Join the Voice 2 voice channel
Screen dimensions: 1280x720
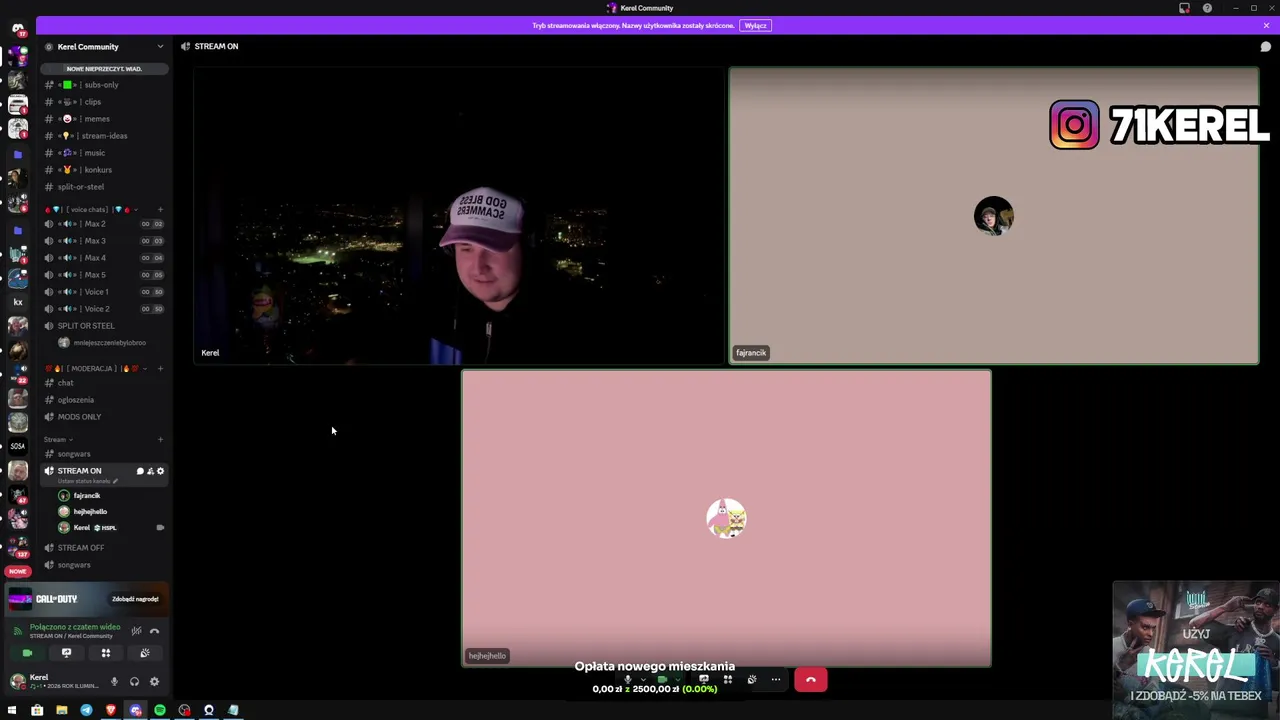tap(103, 309)
